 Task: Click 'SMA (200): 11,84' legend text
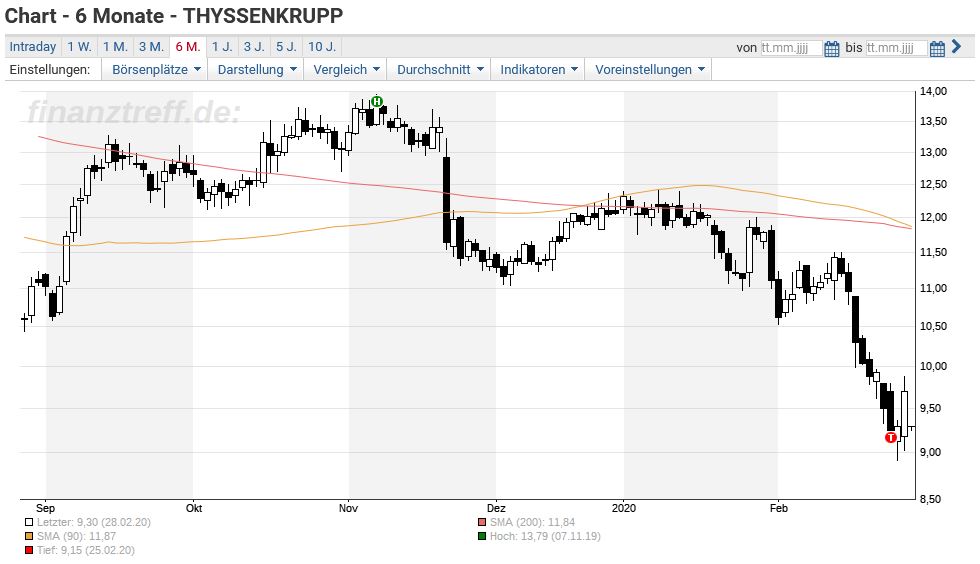click(532, 522)
